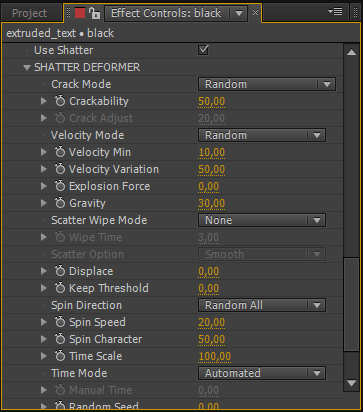This screenshot has height=412, width=363.
Task: Collapse the SHATTER DEFORMER group
Action: (x=27, y=68)
